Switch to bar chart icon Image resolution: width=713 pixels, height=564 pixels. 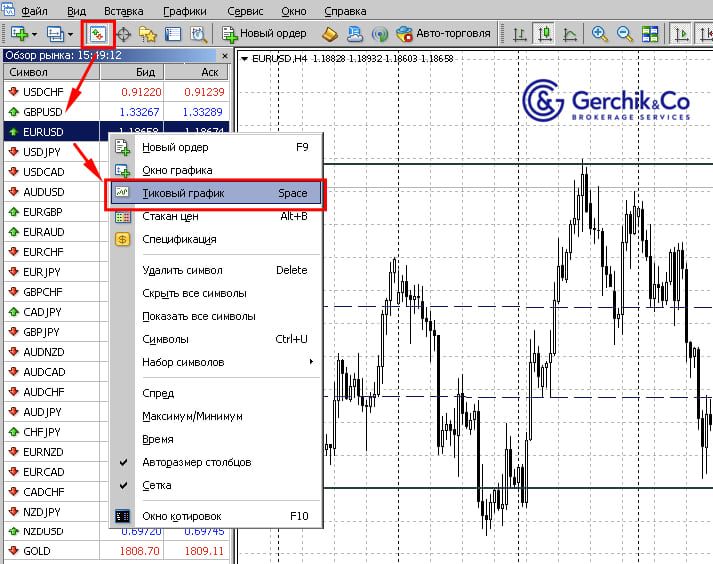(520, 34)
